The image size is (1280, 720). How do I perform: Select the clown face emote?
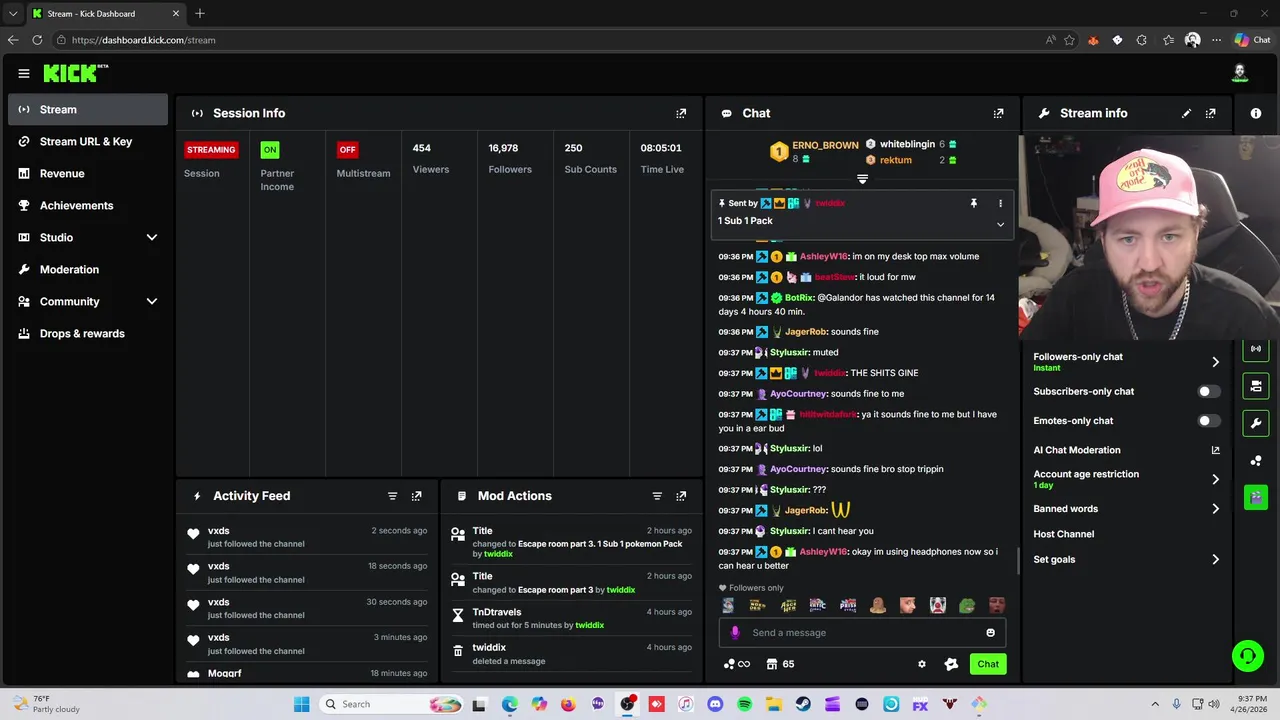[937, 605]
